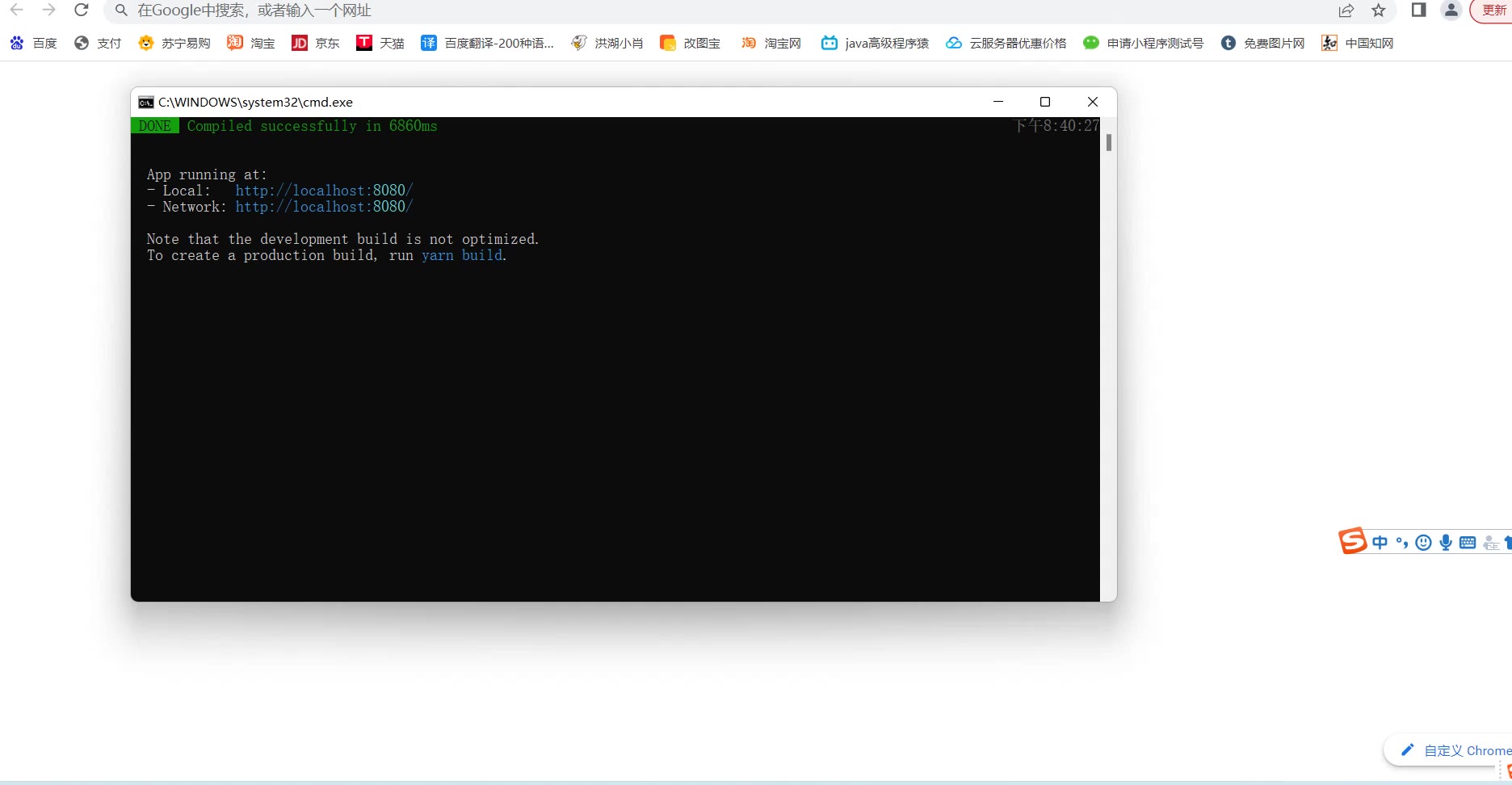Reload the page with refresh icon
Viewport: 1512px width, 785px height.
pos(82,10)
